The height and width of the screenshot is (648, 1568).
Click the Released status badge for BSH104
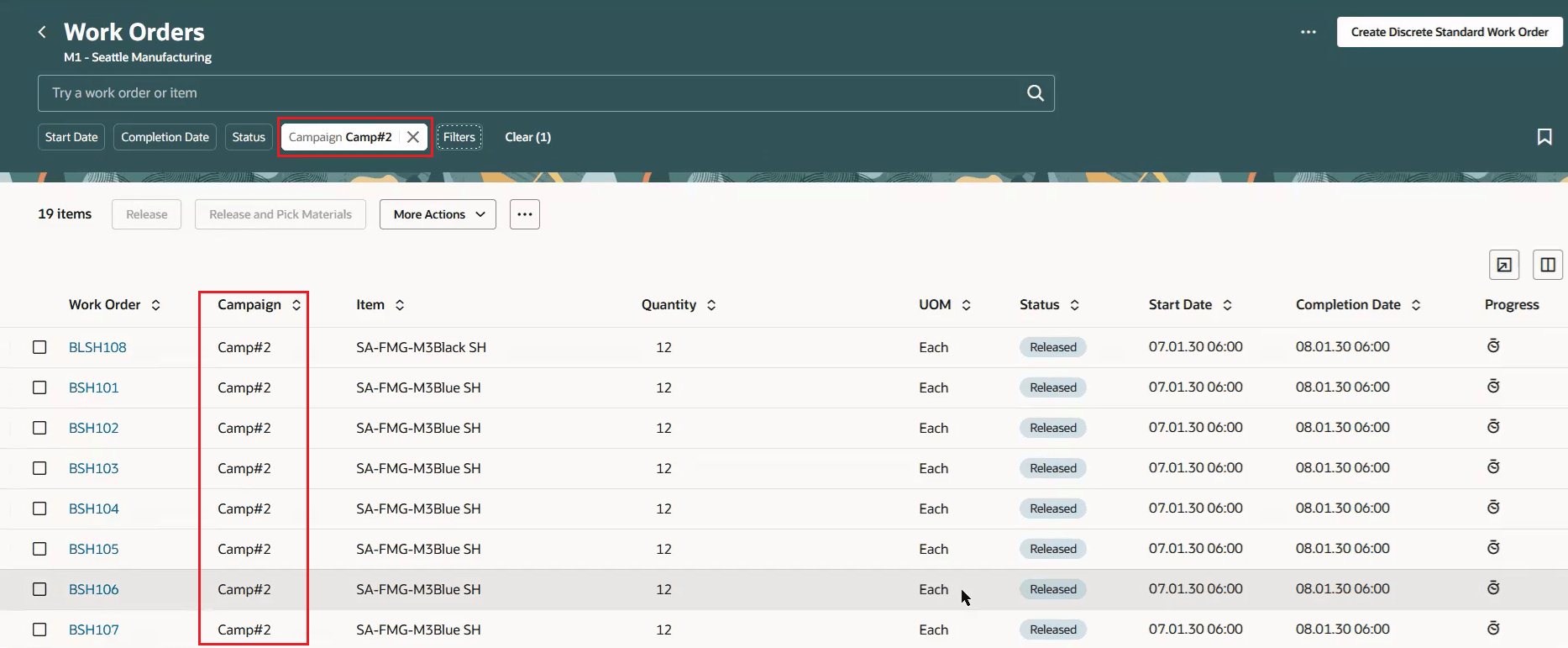(1053, 508)
